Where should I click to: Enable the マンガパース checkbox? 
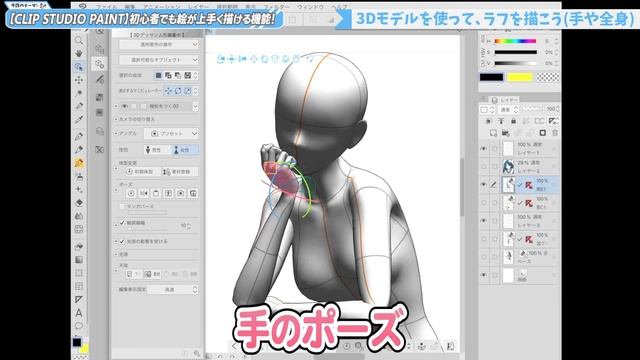point(122,207)
